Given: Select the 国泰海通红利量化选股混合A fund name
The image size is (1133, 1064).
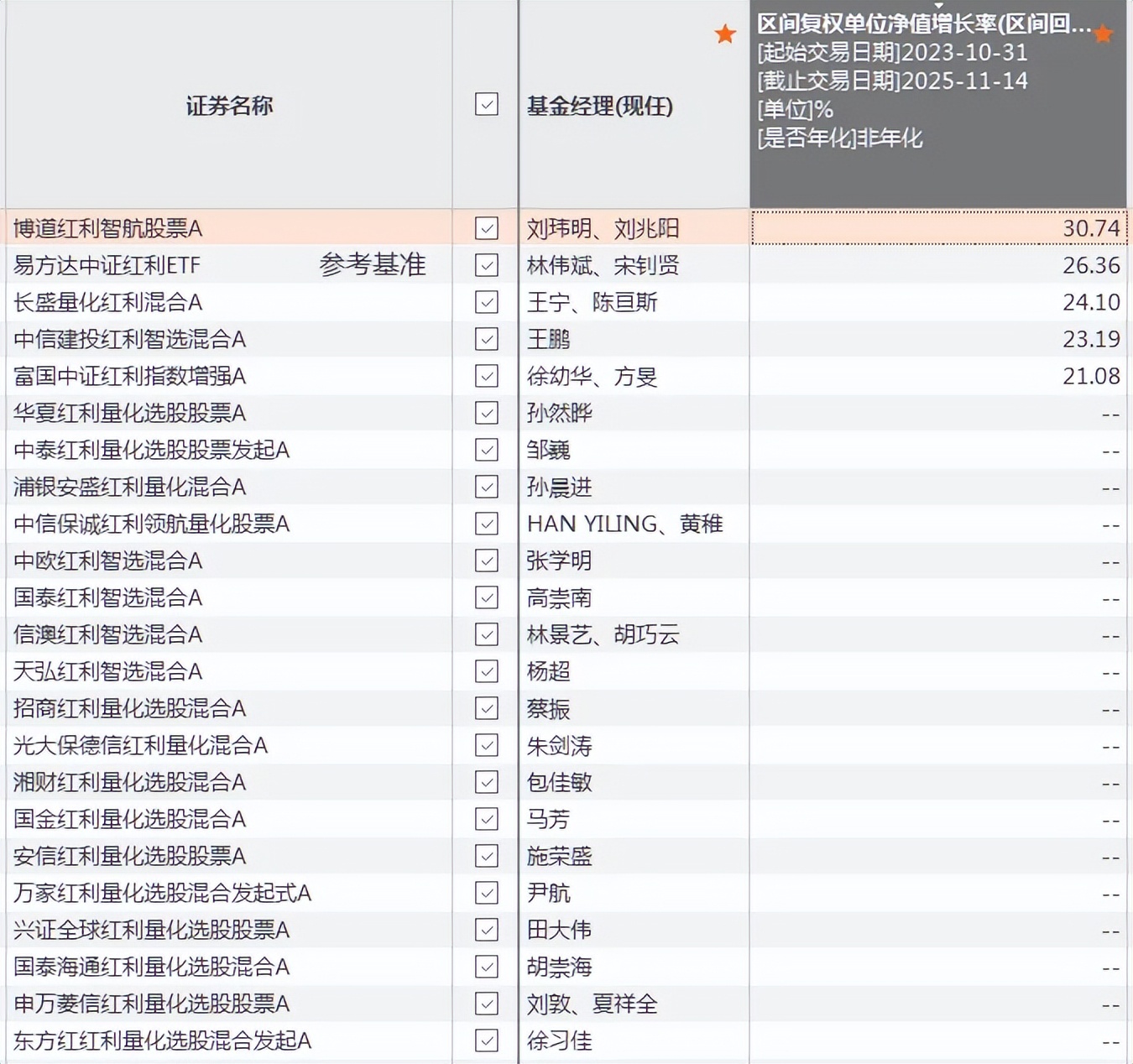Looking at the screenshot, I should (x=152, y=967).
